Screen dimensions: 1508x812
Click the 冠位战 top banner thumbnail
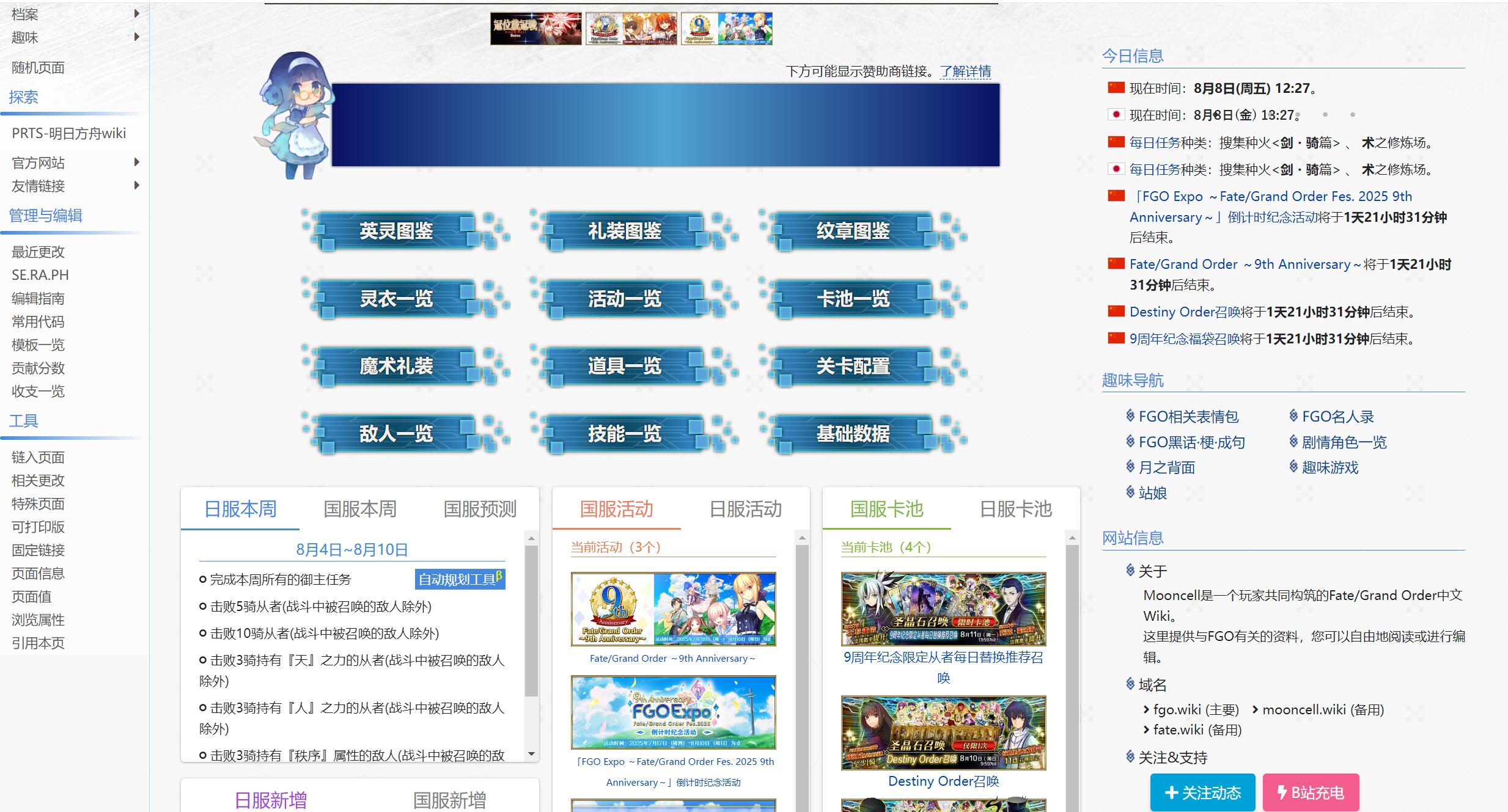[535, 29]
